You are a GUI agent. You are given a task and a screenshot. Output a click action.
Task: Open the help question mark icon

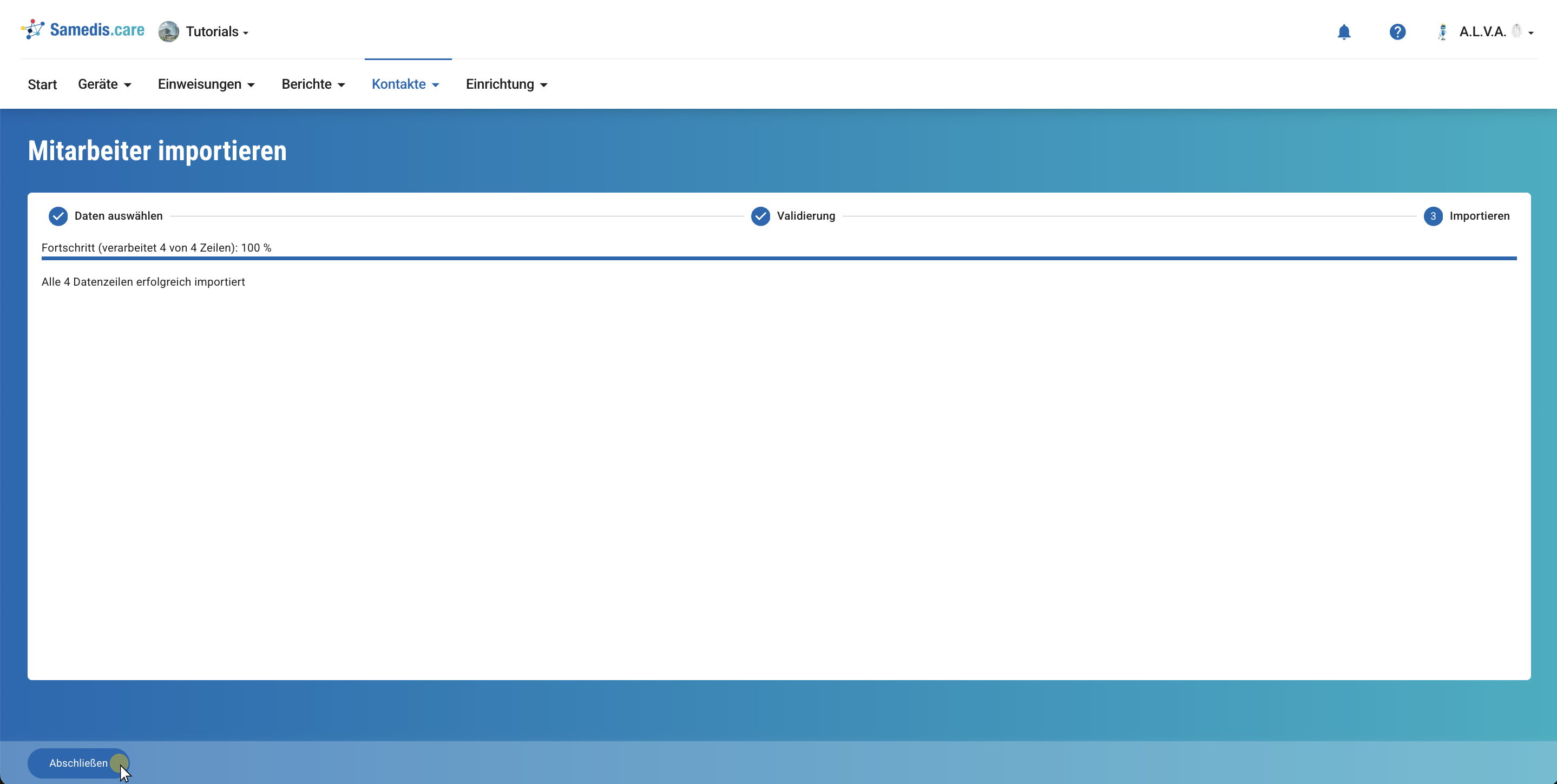(x=1397, y=31)
